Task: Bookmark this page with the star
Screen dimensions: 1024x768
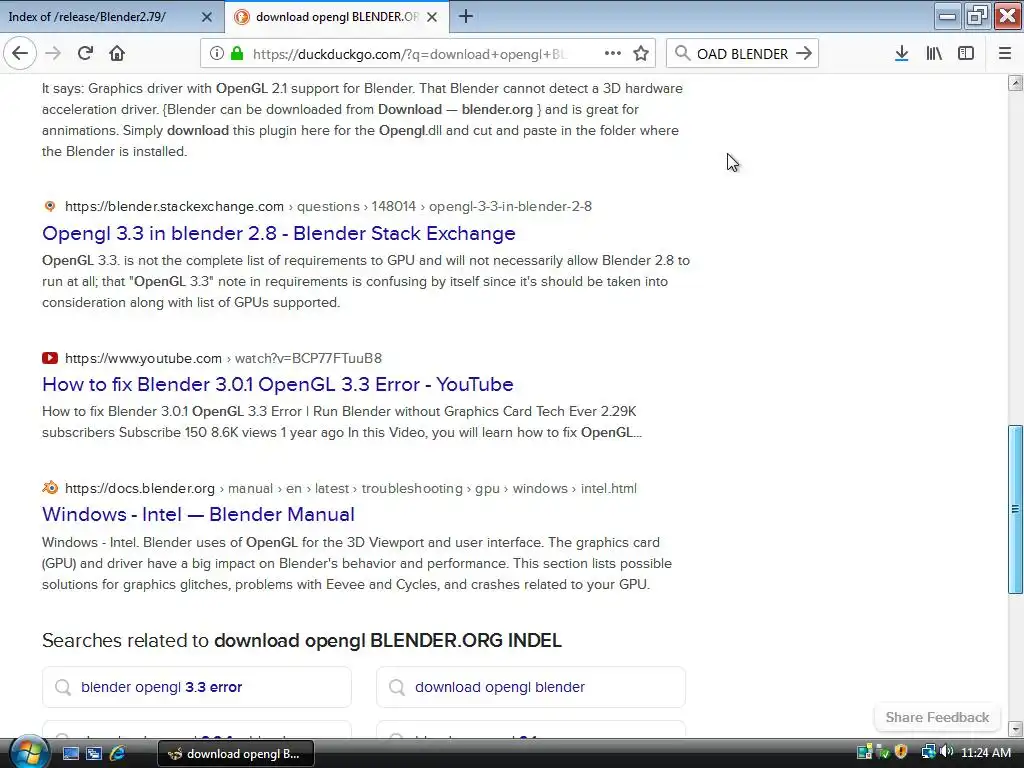Action: click(641, 53)
